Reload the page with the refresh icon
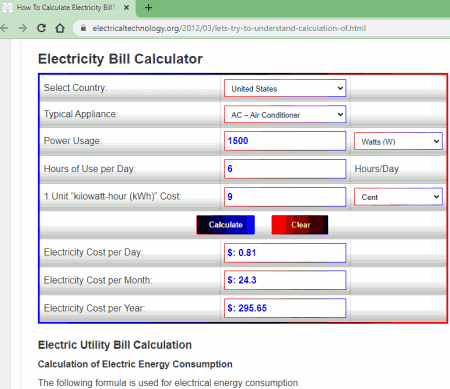Image resolution: width=450 pixels, height=389 pixels. pos(41,28)
